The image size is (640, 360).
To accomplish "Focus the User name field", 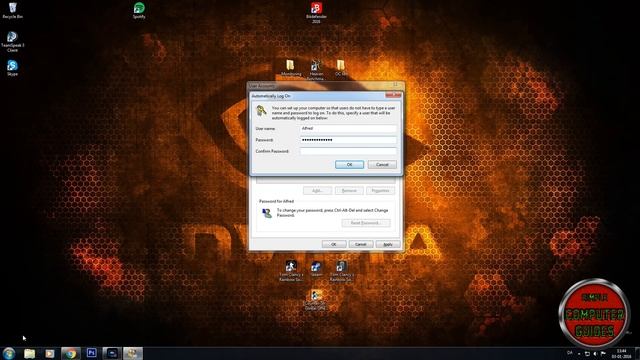I will click(x=348, y=129).
